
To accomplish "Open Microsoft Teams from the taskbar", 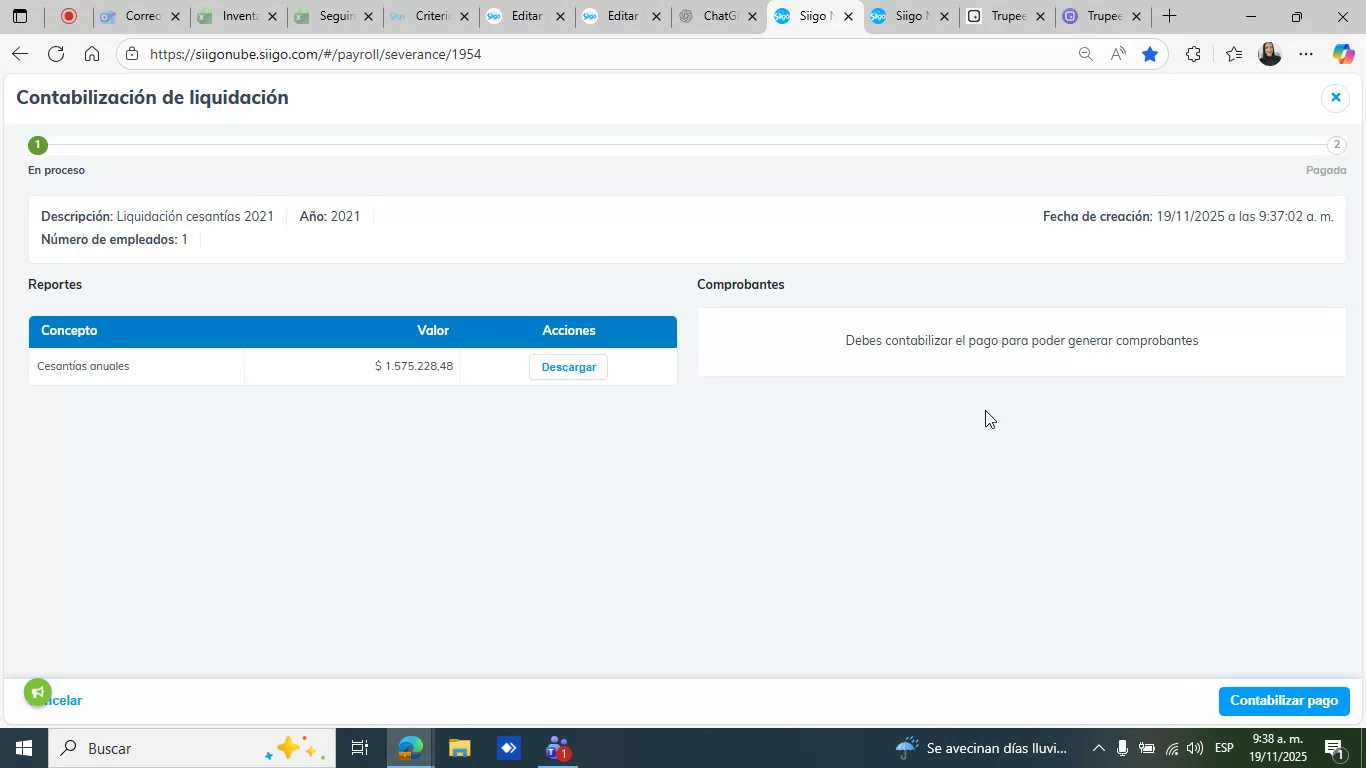I will pos(557,748).
